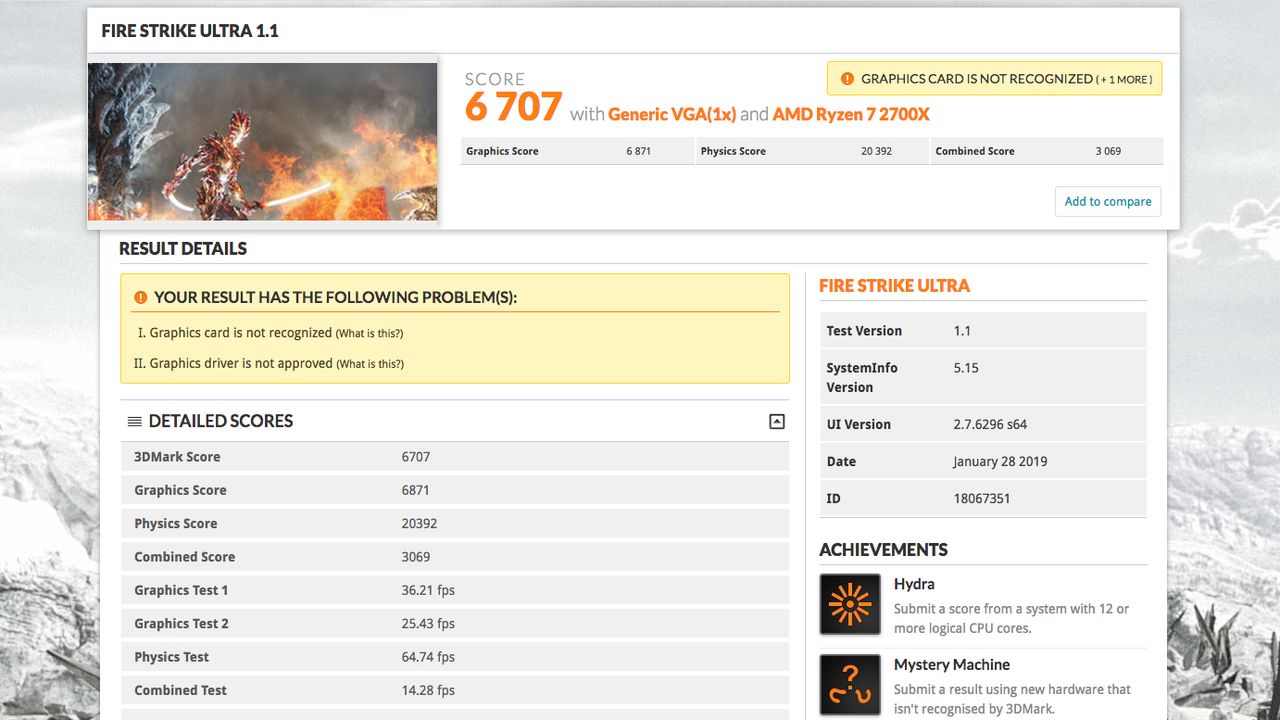
Task: Click the Hydra achievement title
Action: [x=914, y=584]
